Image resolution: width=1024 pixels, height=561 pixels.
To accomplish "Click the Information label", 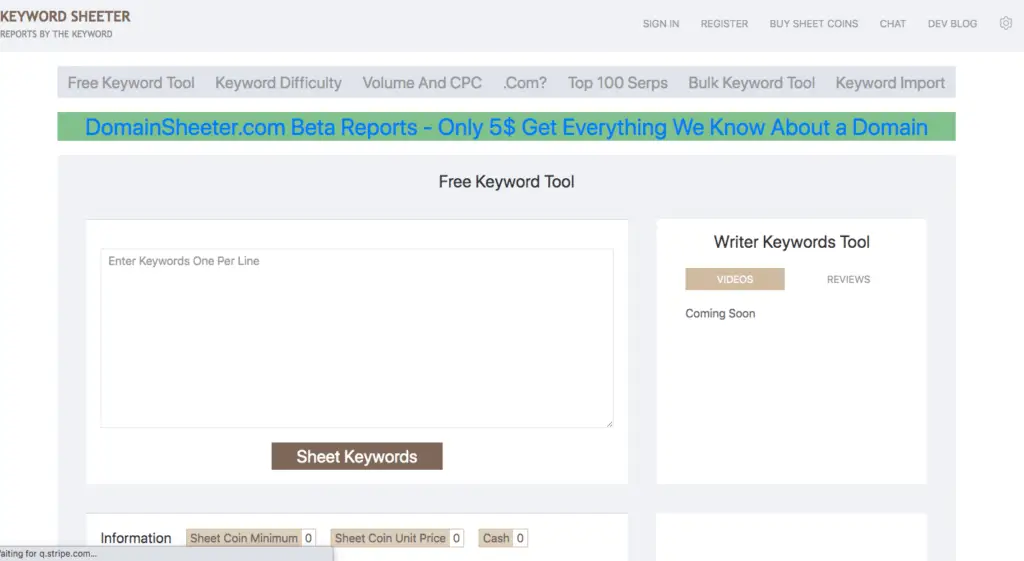I will point(136,538).
